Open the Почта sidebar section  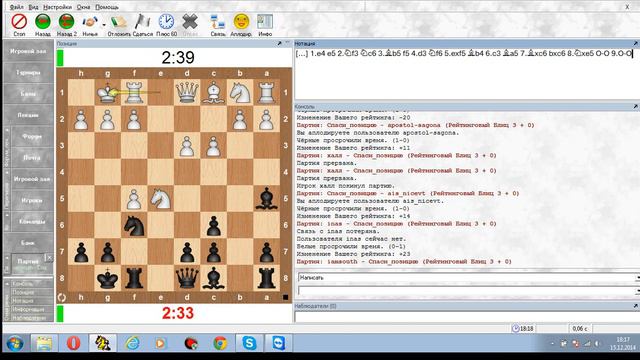pyautogui.click(x=32, y=158)
